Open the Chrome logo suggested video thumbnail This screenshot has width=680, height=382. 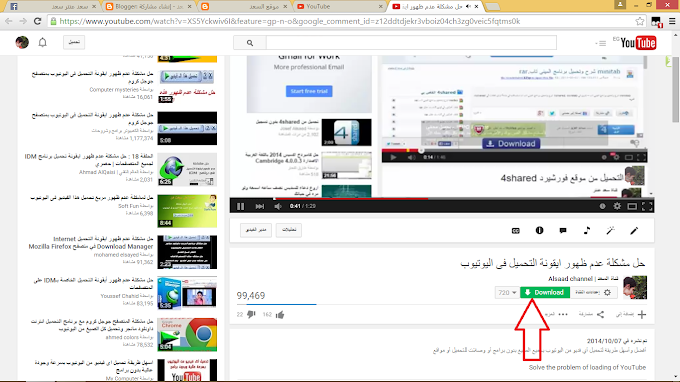tap(187, 335)
